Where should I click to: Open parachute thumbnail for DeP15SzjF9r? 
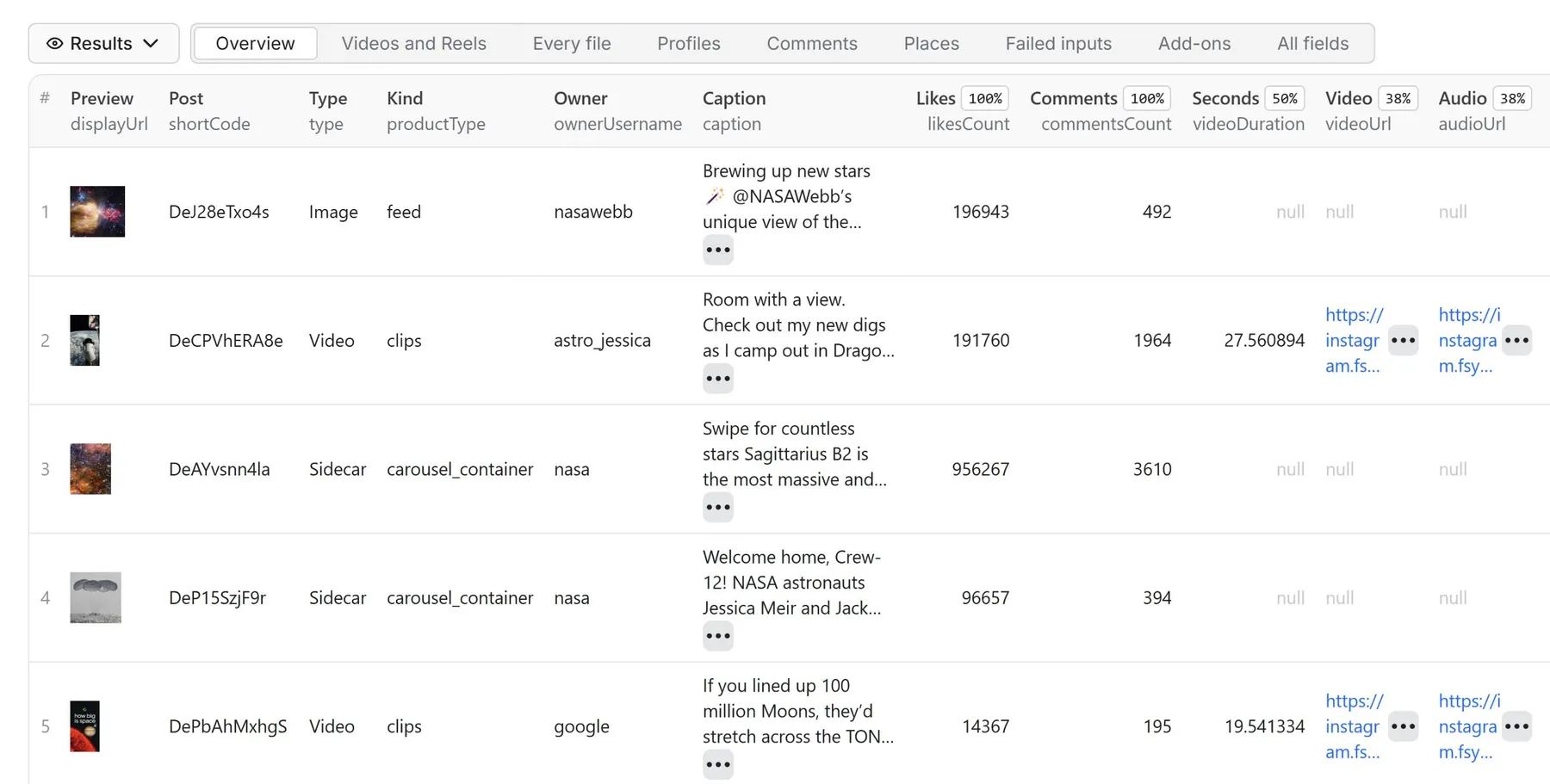point(96,597)
